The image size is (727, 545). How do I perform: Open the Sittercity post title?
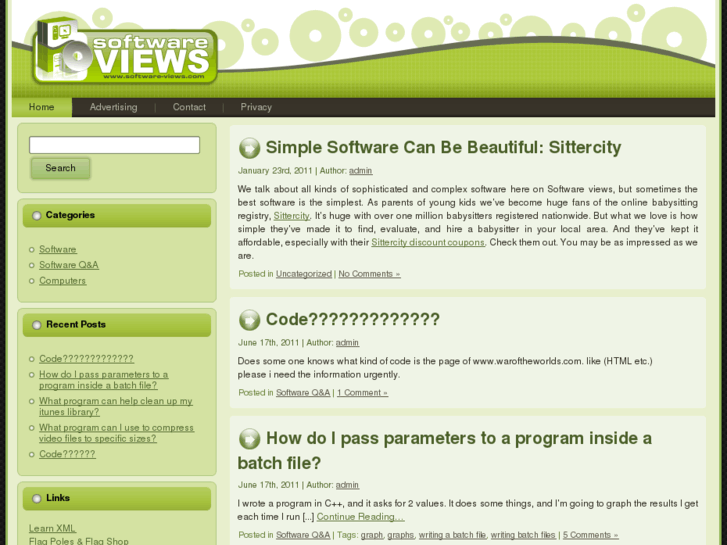[x=443, y=147]
